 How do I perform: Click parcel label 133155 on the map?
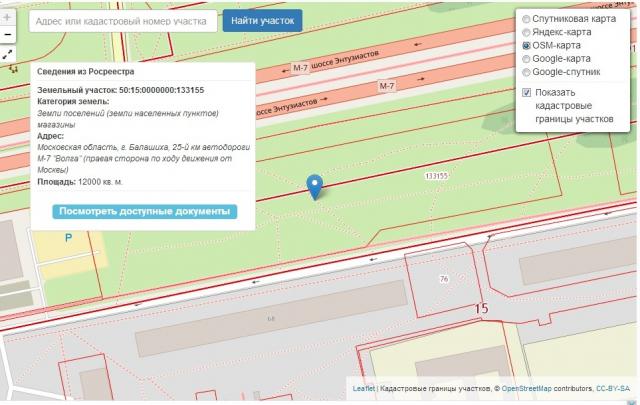(x=435, y=175)
